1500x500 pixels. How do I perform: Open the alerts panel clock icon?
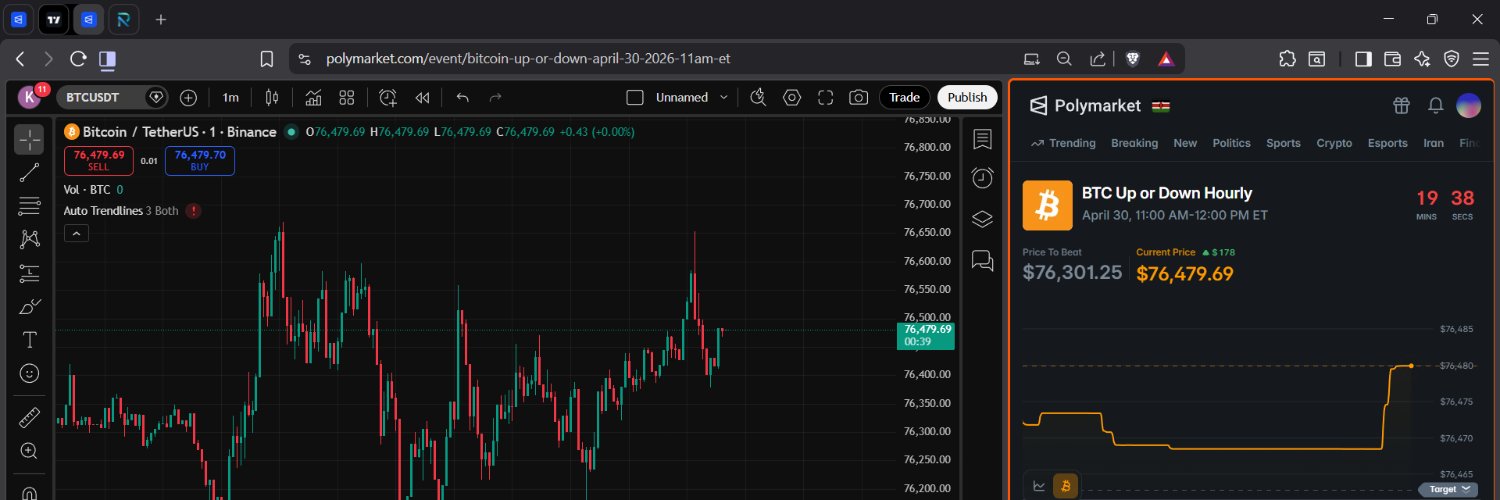[982, 178]
